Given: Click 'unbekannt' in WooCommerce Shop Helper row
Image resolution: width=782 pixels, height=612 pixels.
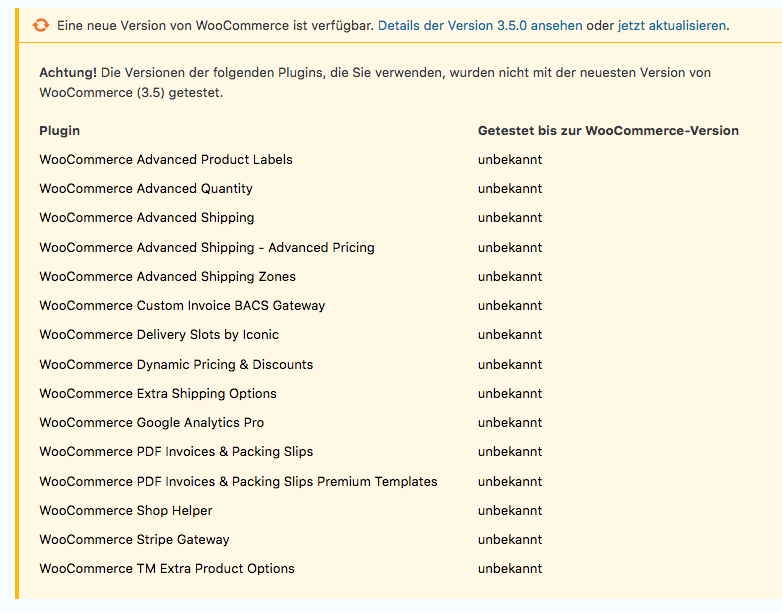Looking at the screenshot, I should point(510,510).
